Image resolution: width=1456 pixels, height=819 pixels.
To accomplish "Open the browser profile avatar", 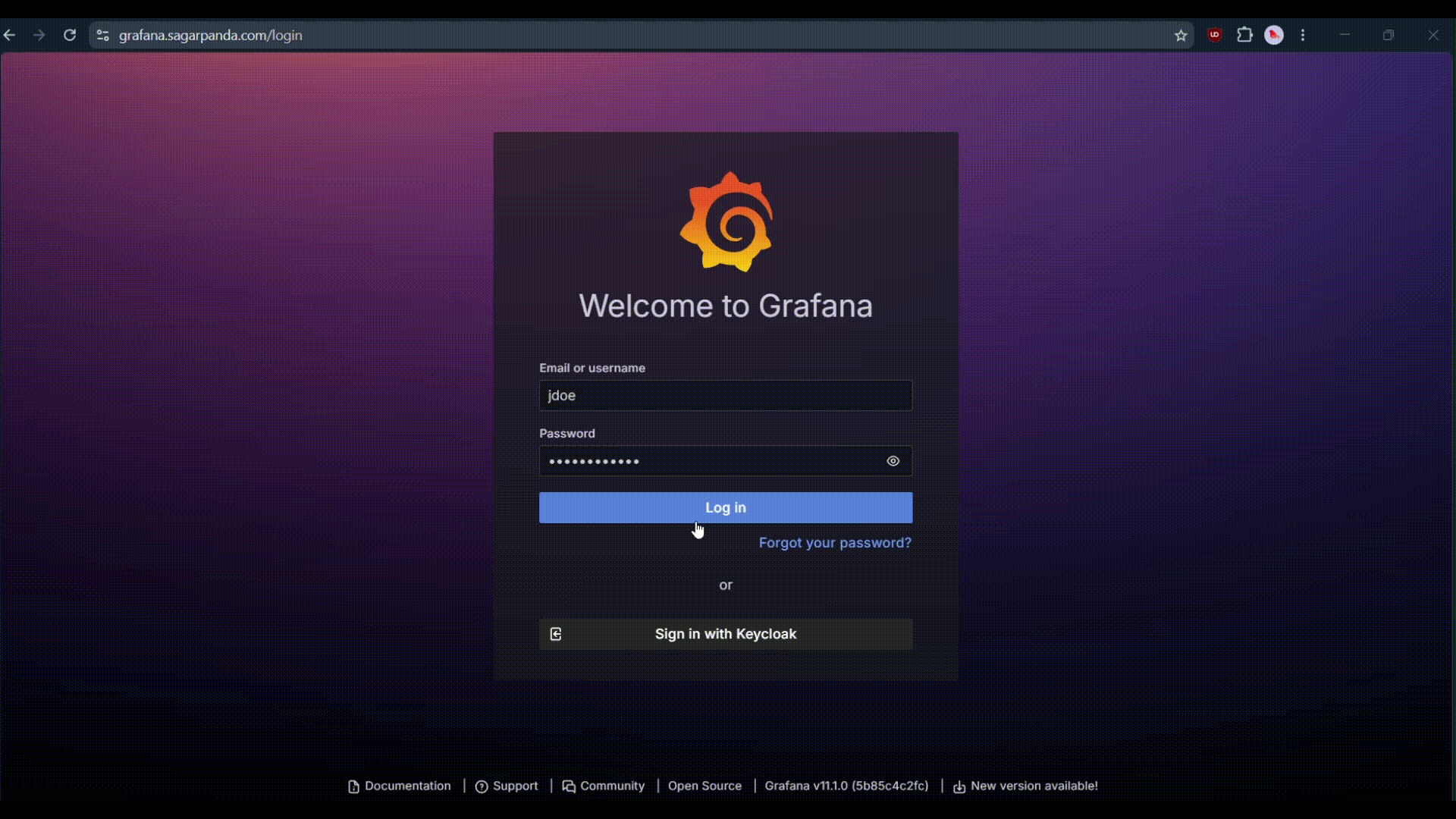I will pos(1274,35).
